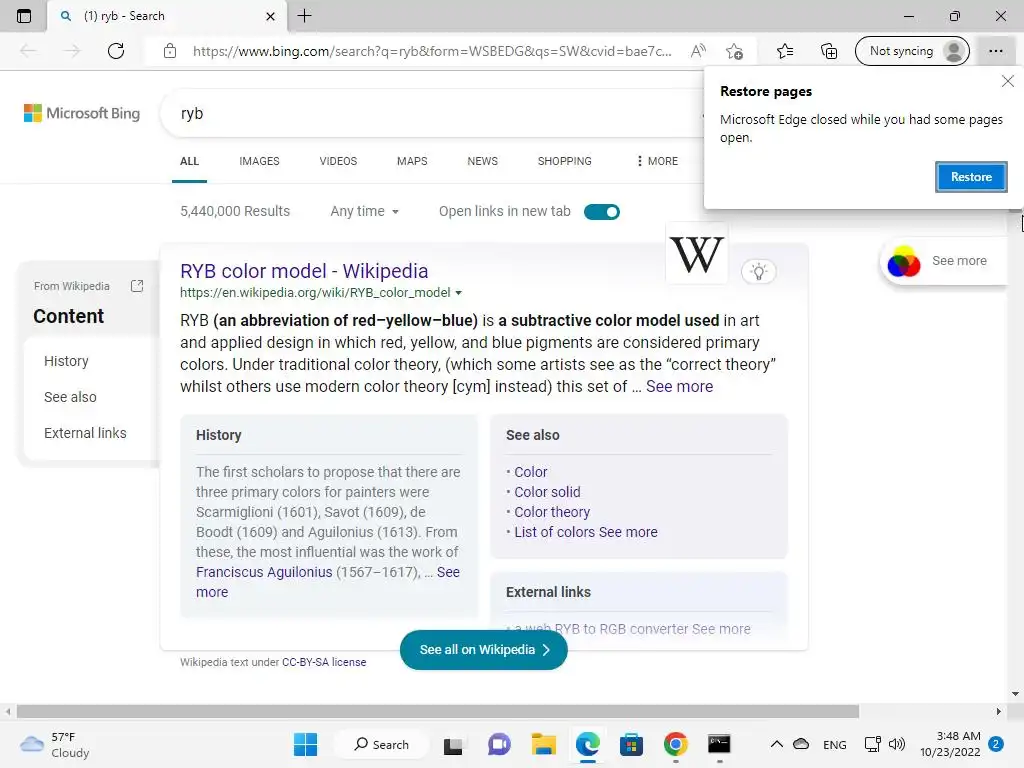This screenshot has width=1024, height=768.
Task: Click the vertical scrollbar down arrow
Action: pos(1015,694)
